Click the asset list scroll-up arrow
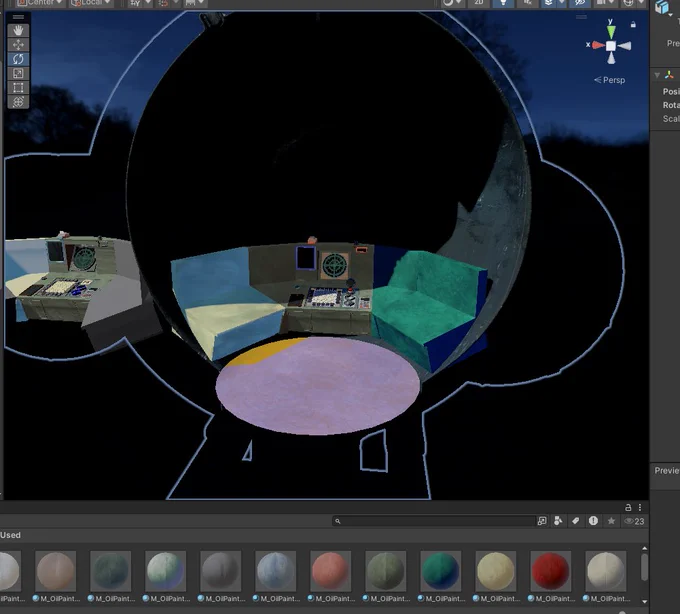 (644, 549)
